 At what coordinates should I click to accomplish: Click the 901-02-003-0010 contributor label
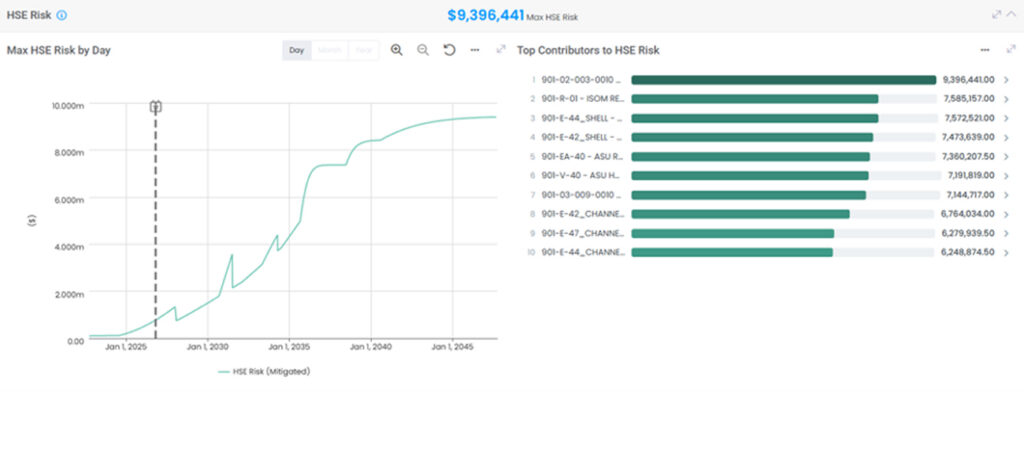[582, 80]
